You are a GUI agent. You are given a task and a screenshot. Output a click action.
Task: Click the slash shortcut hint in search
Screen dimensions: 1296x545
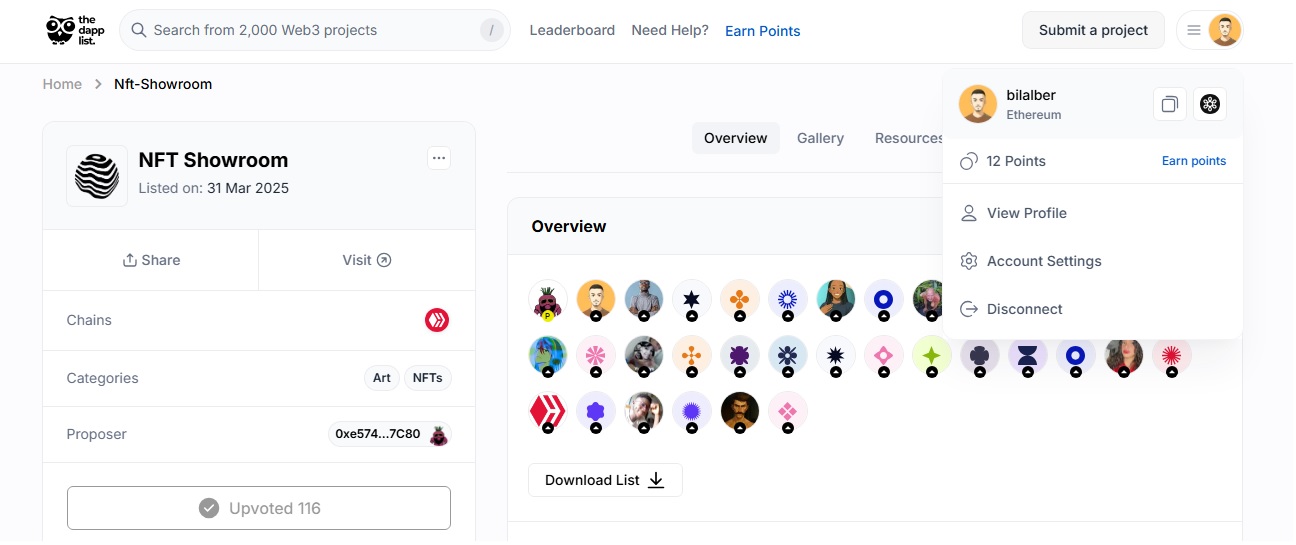[x=491, y=30]
